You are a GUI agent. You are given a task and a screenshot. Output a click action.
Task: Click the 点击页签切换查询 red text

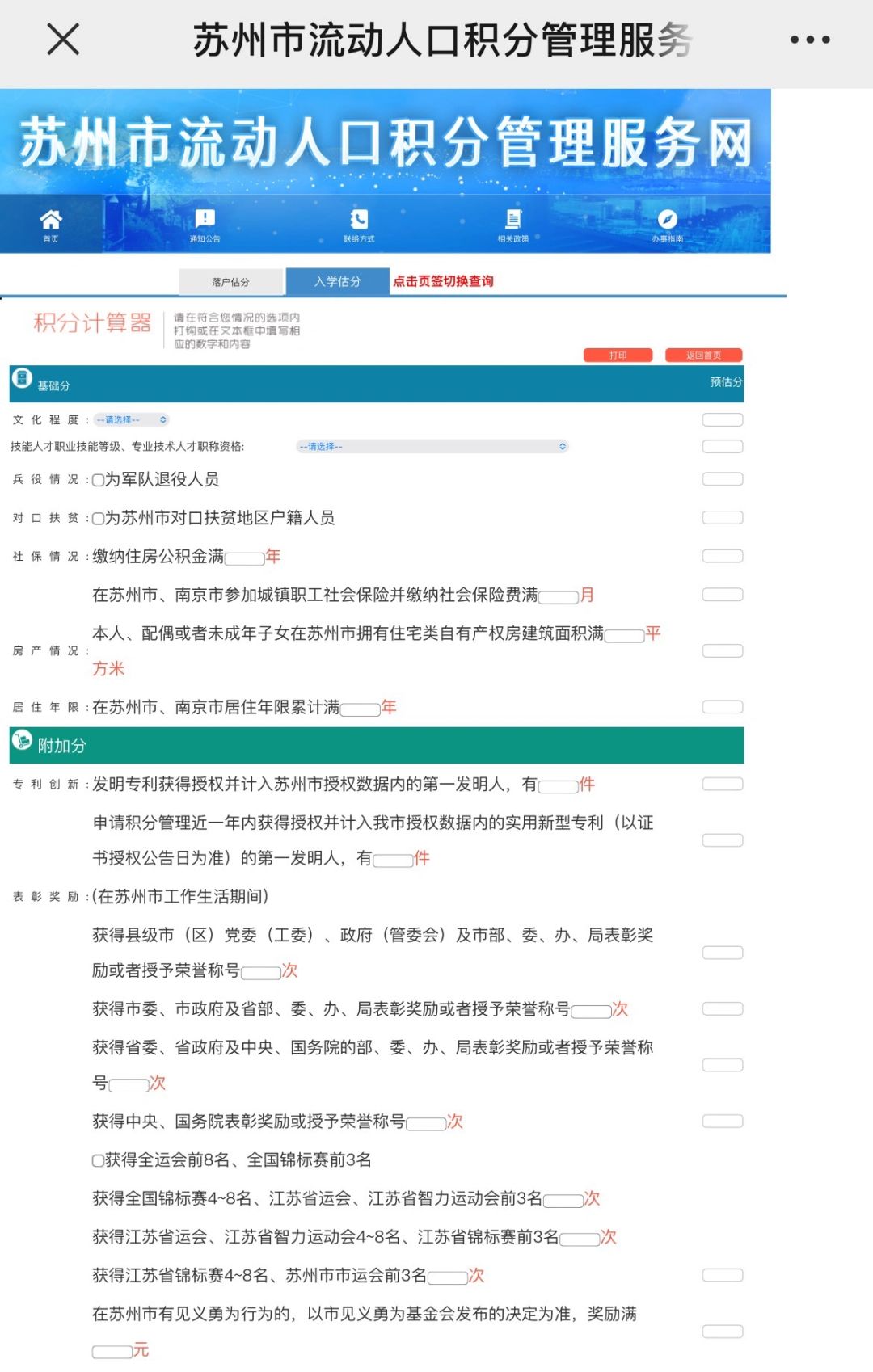coord(443,281)
